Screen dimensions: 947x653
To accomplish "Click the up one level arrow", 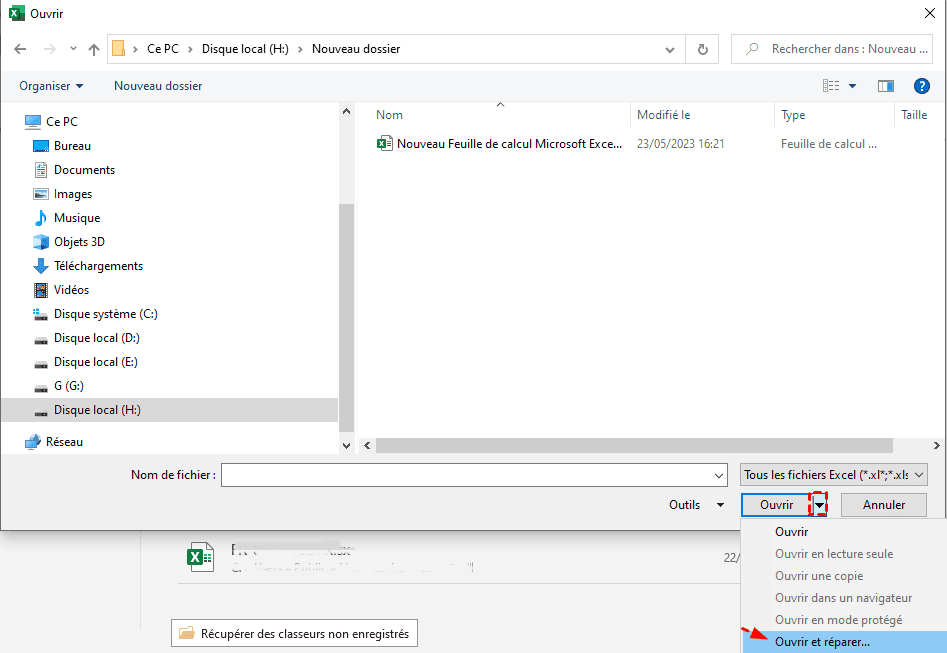I will (94, 49).
